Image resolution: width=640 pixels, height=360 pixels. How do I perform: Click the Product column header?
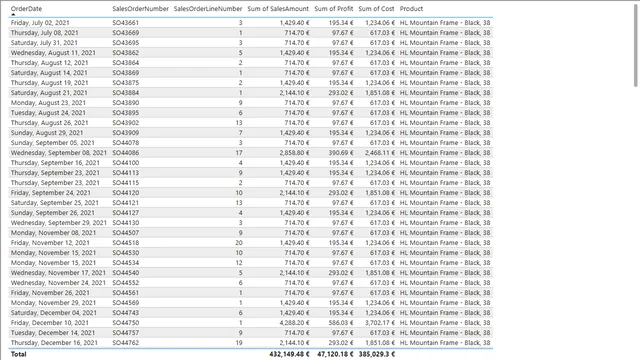coord(411,9)
